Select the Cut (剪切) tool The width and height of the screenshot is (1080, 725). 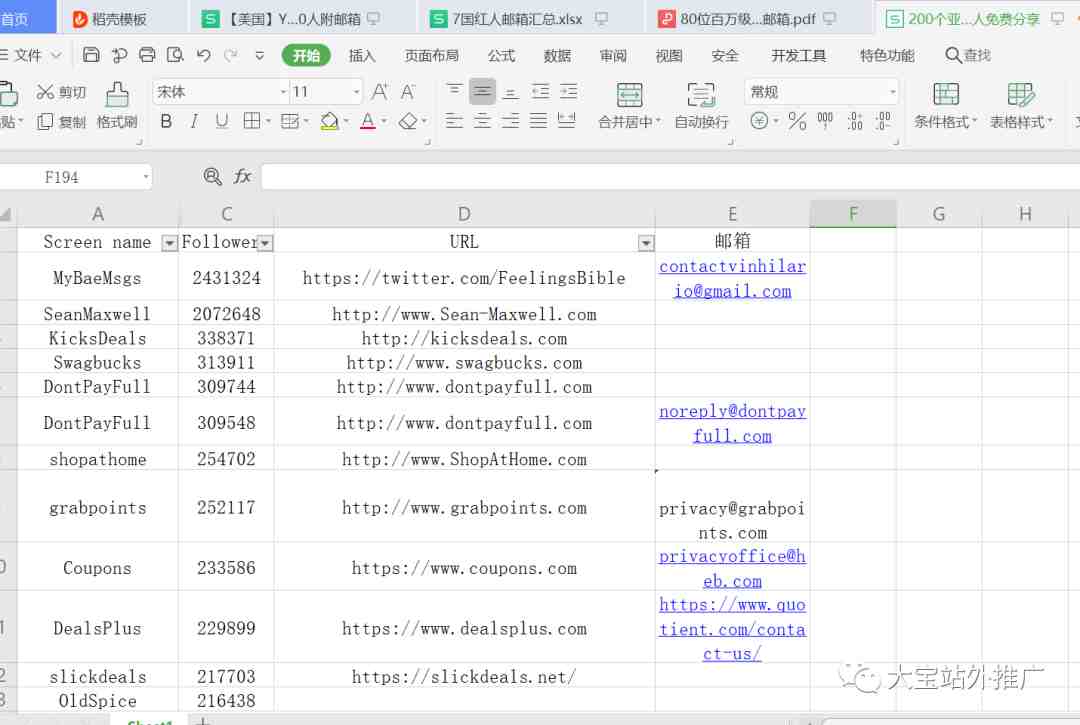[x=61, y=92]
